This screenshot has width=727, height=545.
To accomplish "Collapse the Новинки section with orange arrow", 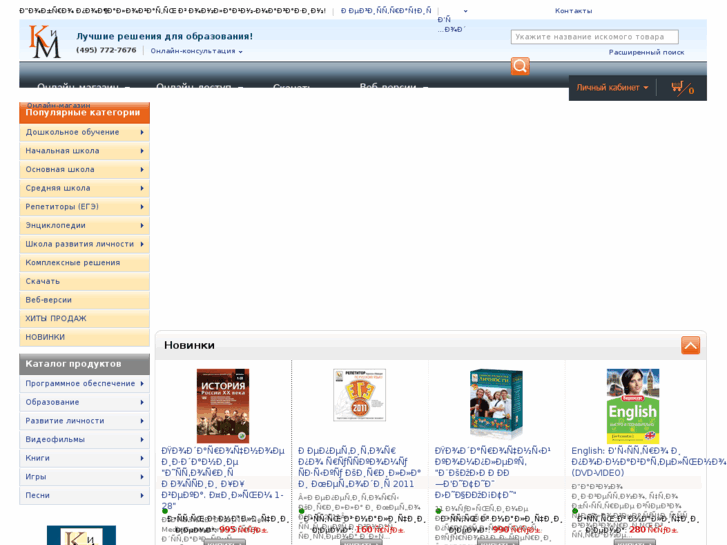I will [690, 345].
